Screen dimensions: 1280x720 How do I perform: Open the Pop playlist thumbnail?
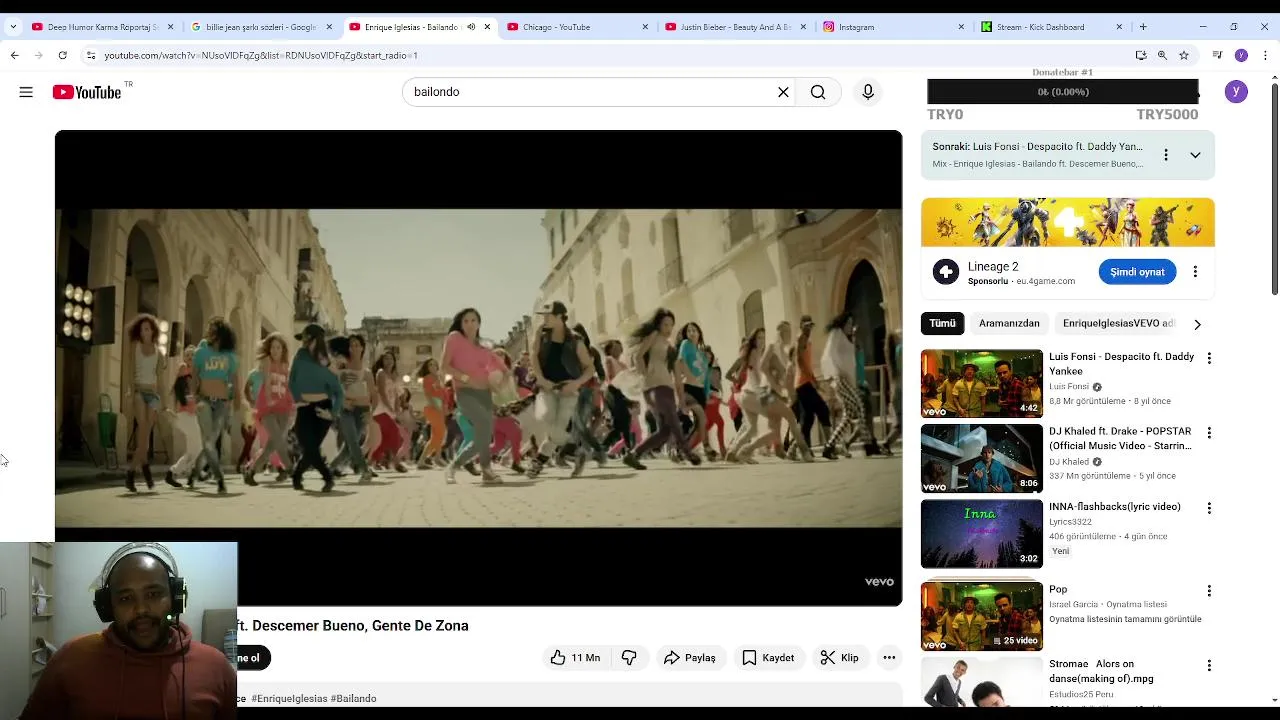coord(981,616)
